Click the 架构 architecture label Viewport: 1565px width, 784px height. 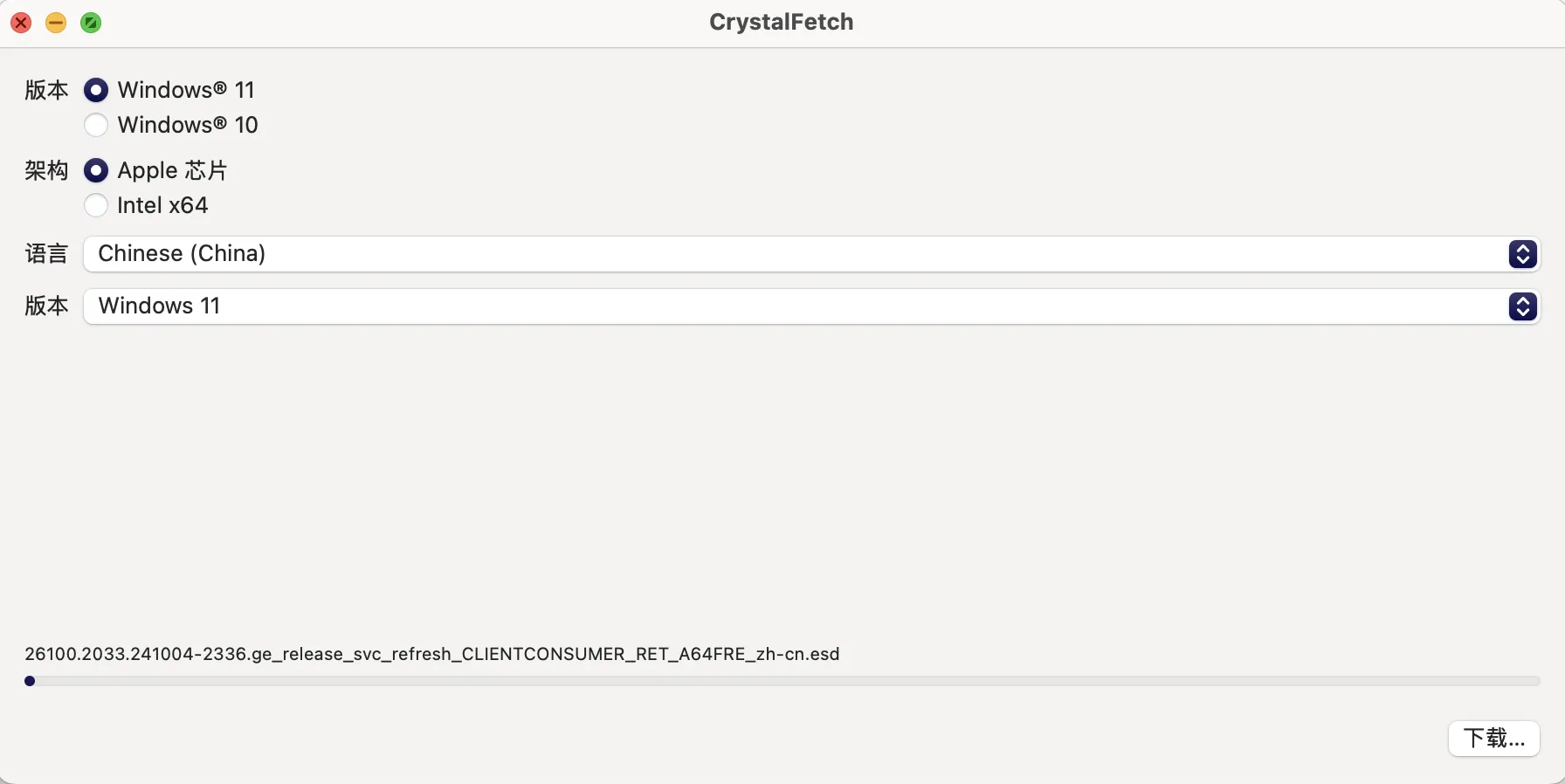tap(46, 170)
